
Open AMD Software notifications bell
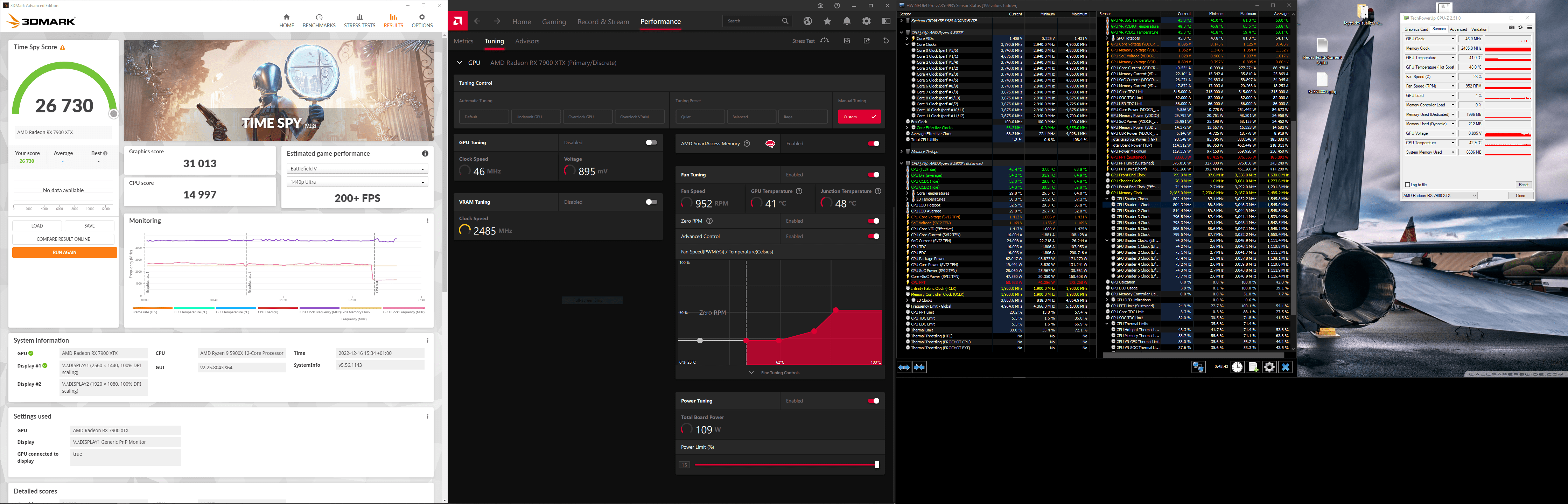847,21
